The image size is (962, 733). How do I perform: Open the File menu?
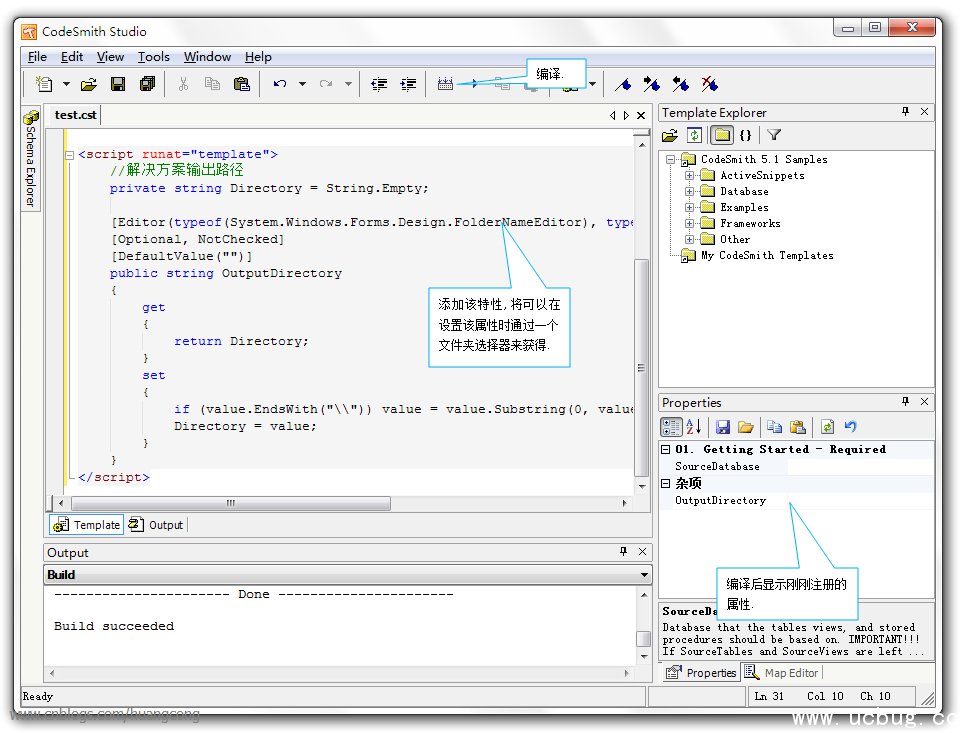pos(37,57)
